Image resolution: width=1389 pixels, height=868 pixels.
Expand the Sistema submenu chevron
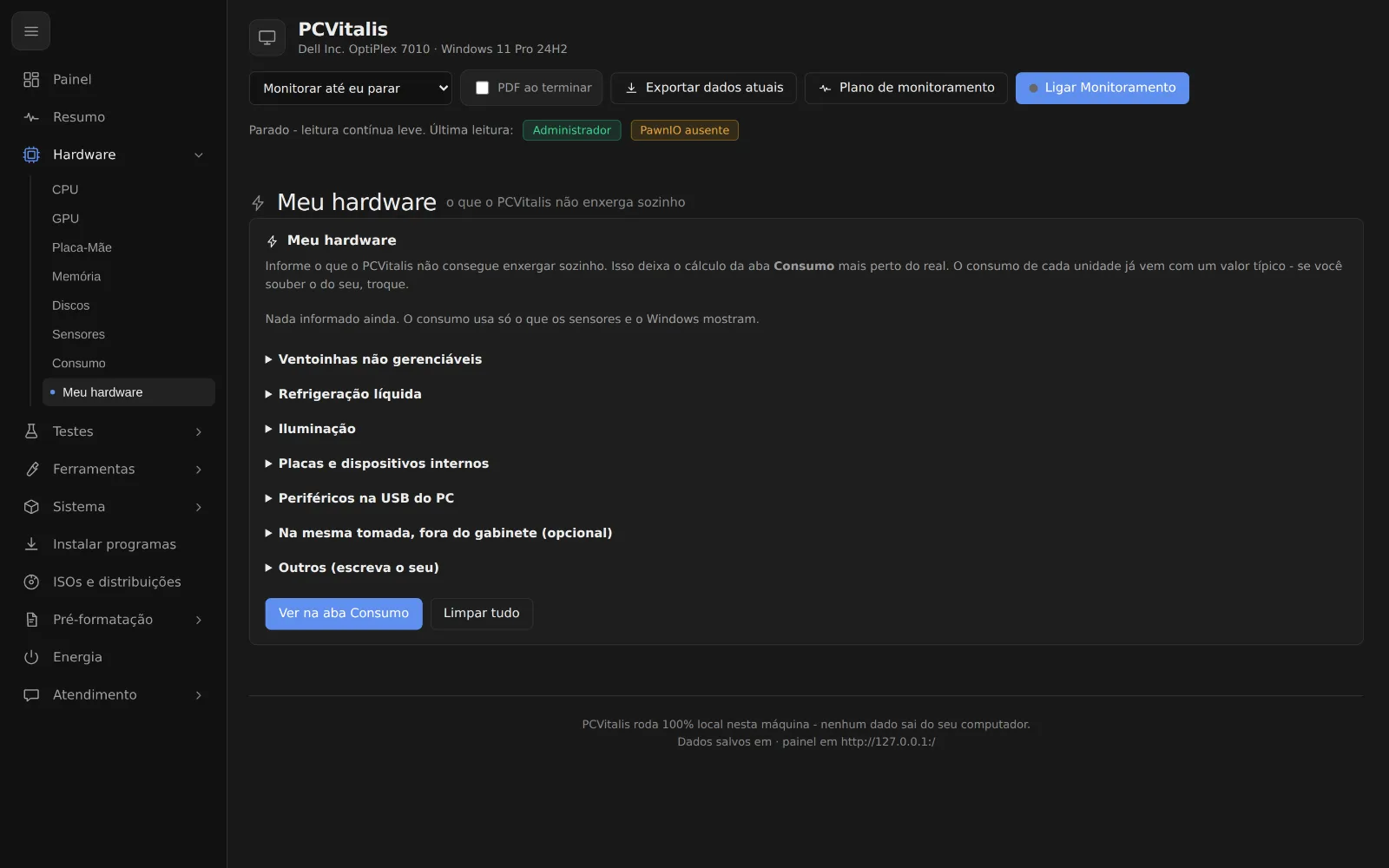coord(199,507)
